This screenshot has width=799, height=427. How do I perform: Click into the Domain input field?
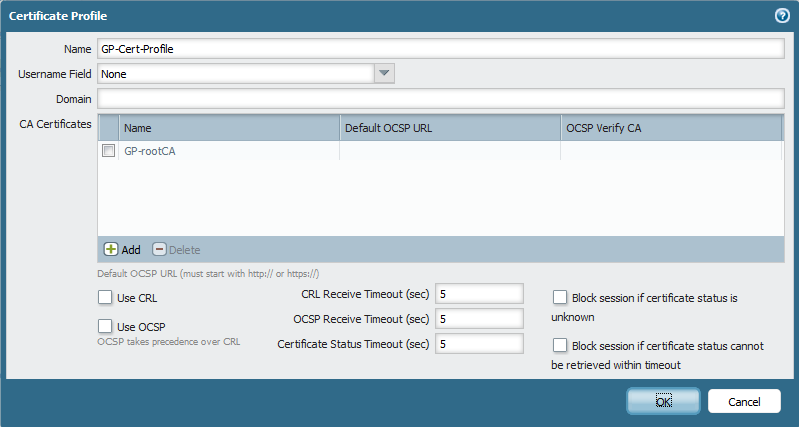coord(441,99)
